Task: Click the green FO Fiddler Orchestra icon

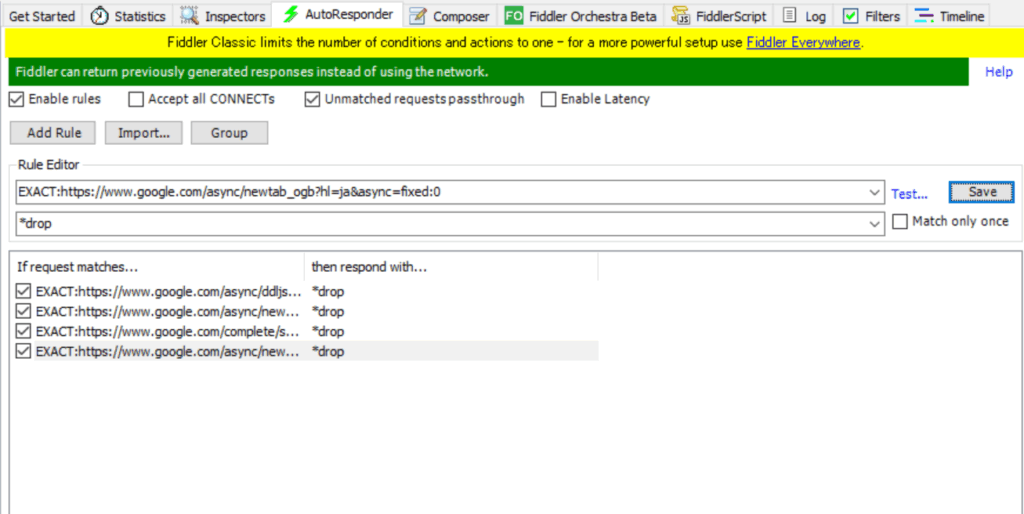Action: [x=514, y=16]
